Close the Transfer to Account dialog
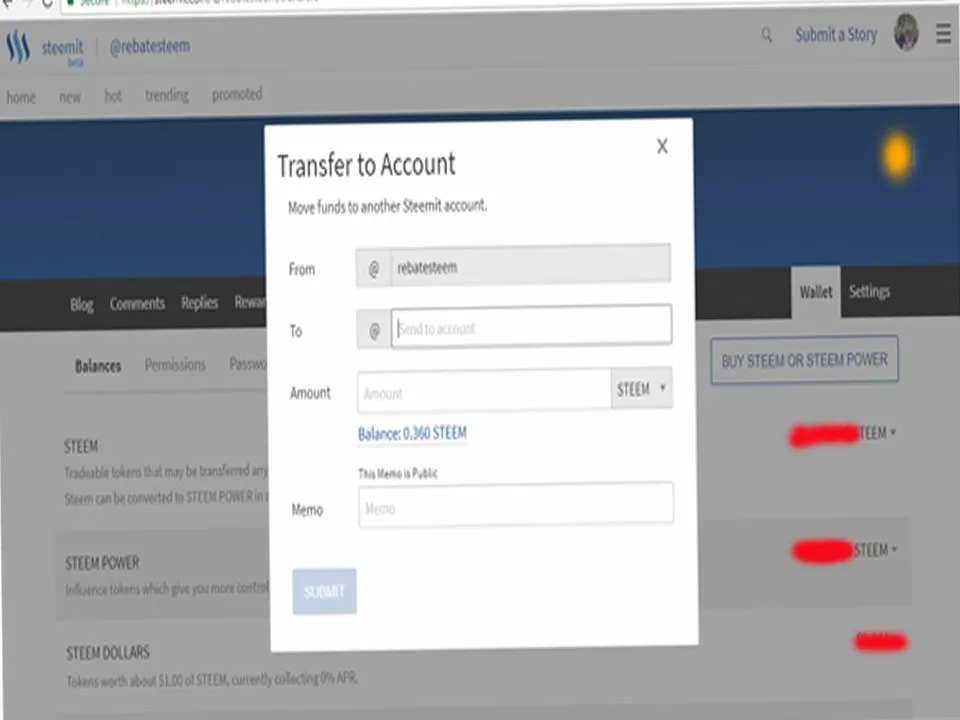This screenshot has height=720, width=960. click(662, 146)
